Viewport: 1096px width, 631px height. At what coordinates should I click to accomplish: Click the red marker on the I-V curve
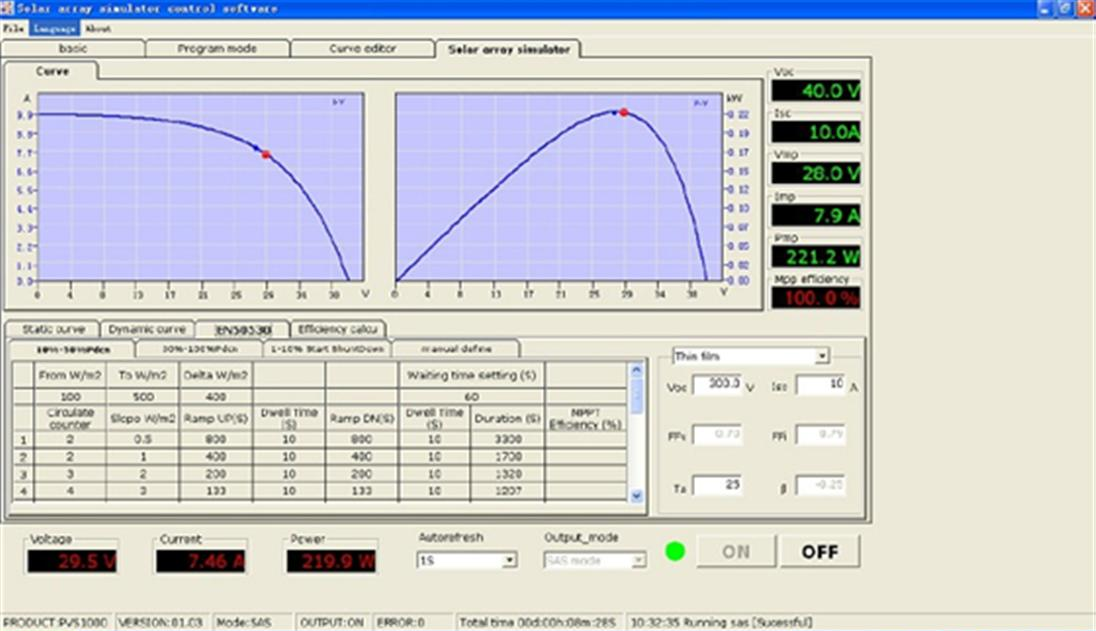click(x=266, y=155)
